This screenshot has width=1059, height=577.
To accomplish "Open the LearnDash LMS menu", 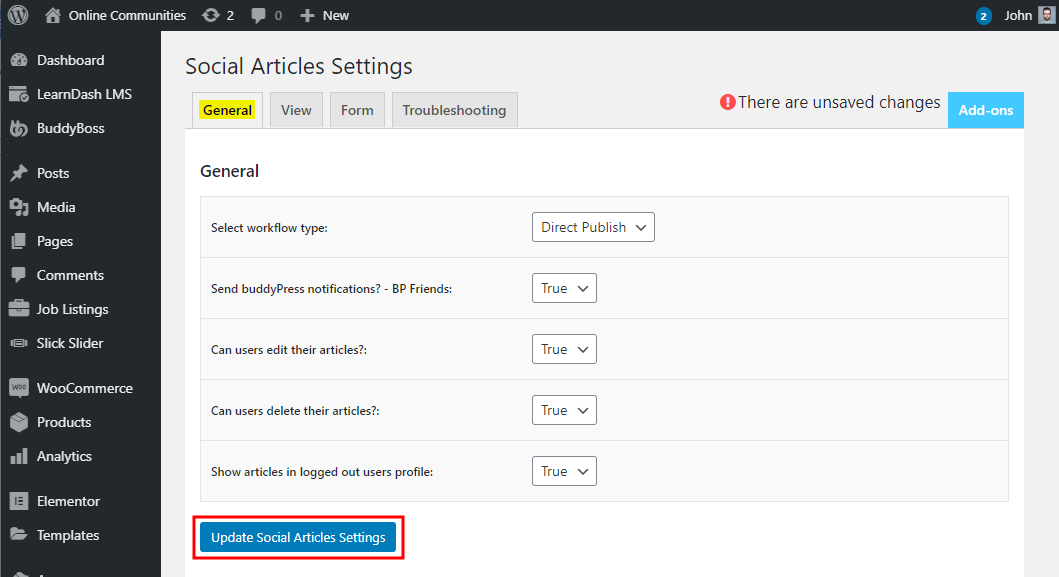I will (x=82, y=93).
